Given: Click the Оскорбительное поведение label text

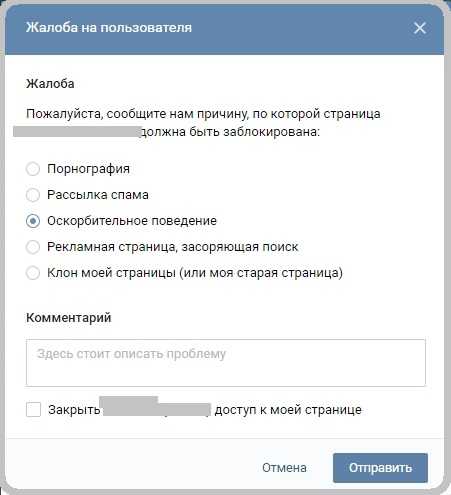Looking at the screenshot, I should tap(132, 221).
